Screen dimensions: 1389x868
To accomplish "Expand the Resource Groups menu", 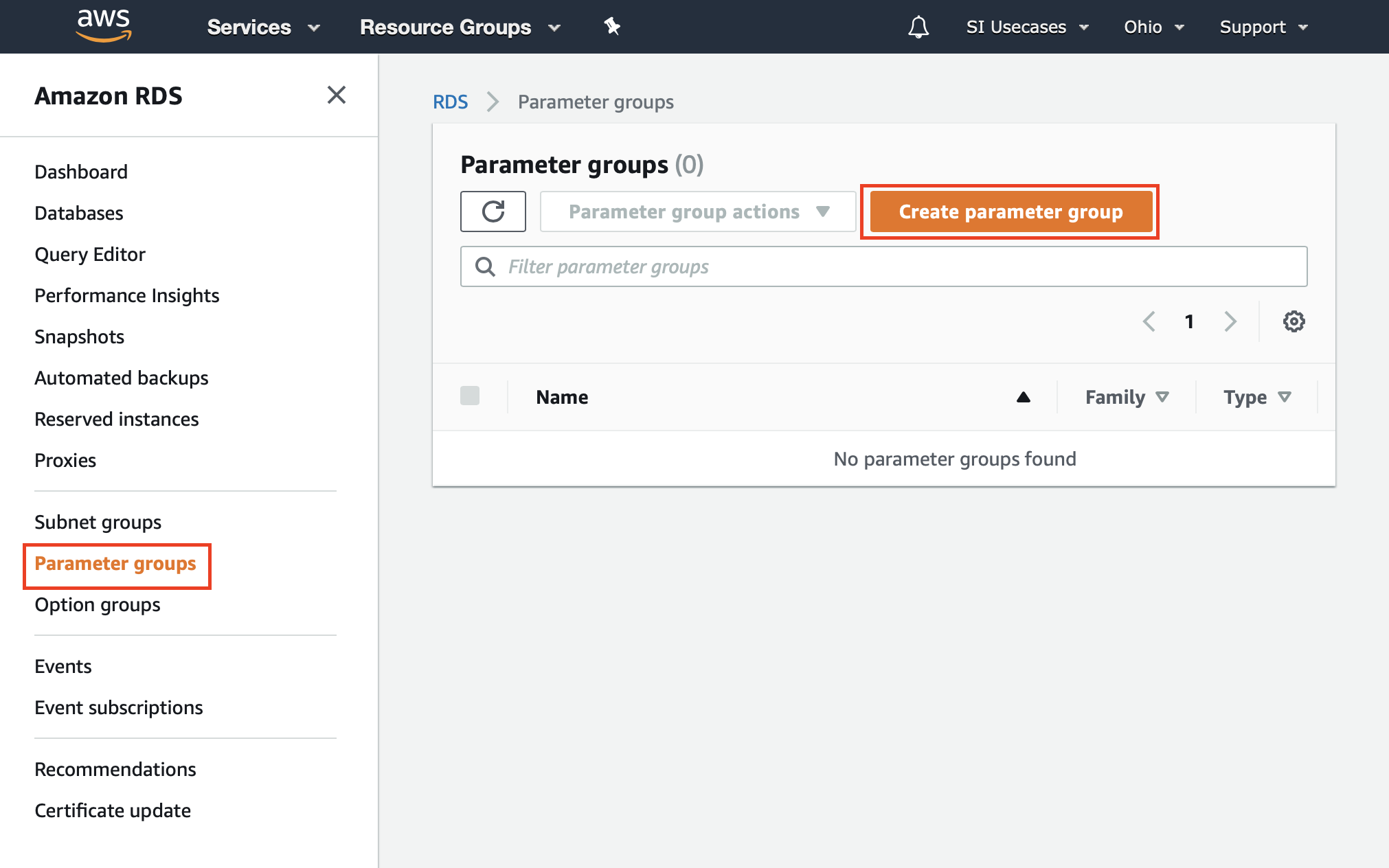I will 460,27.
